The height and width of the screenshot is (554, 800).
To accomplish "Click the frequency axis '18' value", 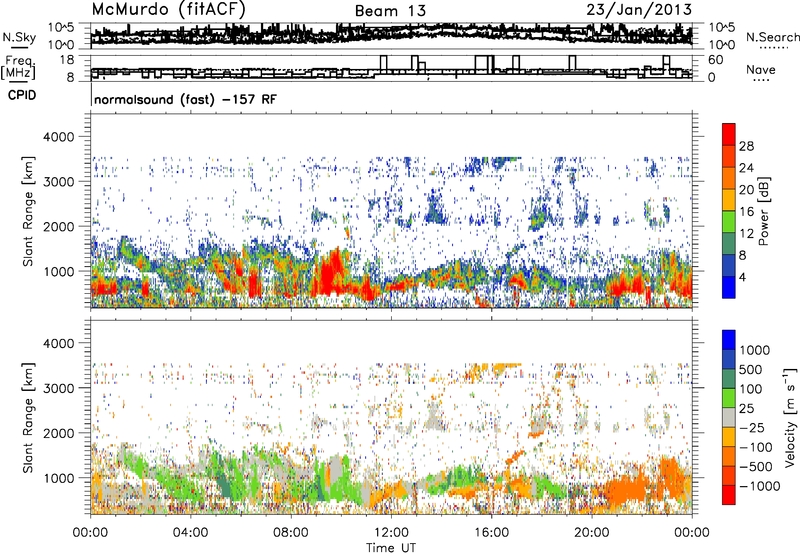I will pyautogui.click(x=67, y=60).
